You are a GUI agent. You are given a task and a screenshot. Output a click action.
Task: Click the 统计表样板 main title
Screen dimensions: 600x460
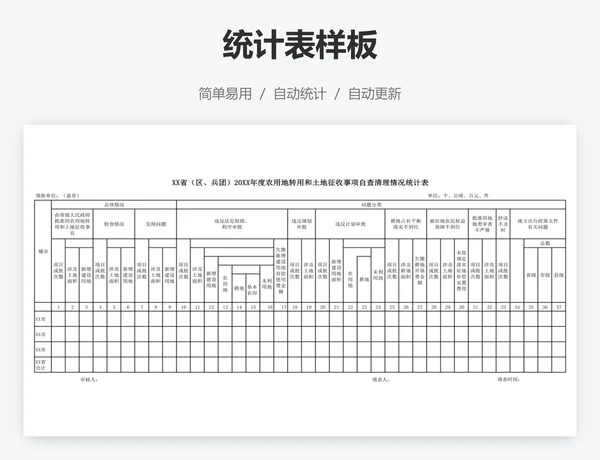point(299,45)
